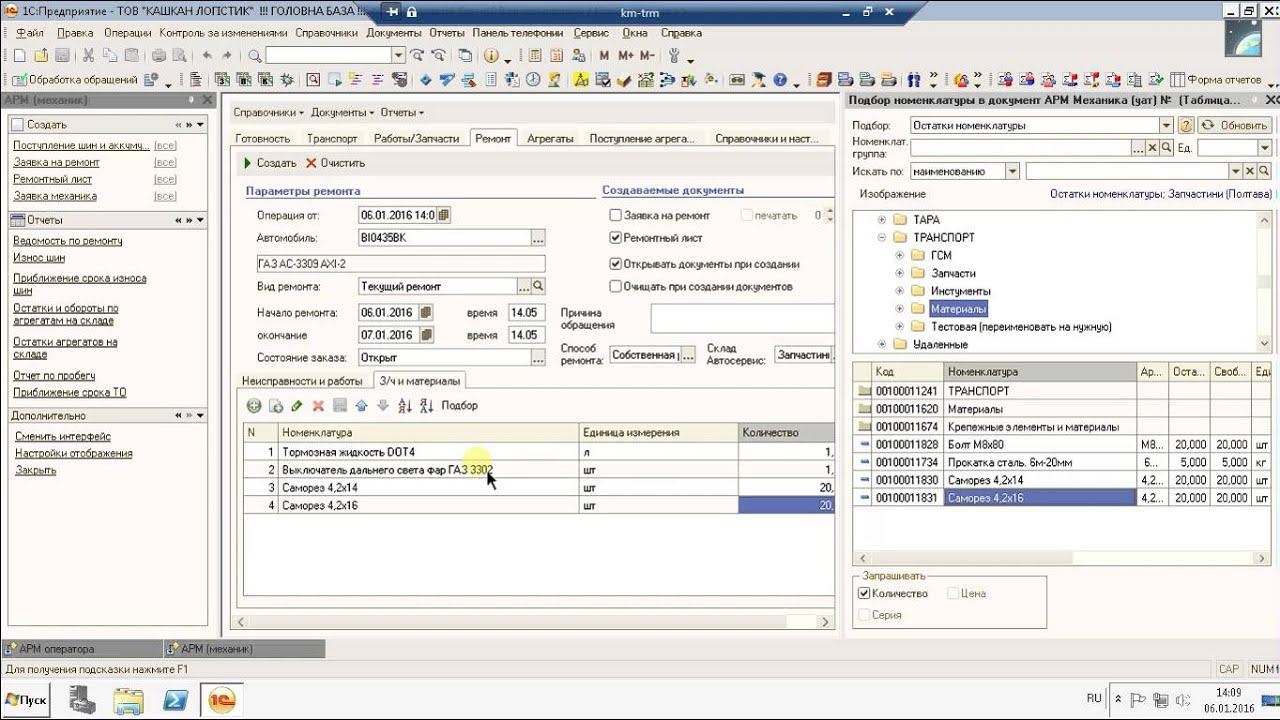Toggle the Серия checkbox

pos(864,615)
